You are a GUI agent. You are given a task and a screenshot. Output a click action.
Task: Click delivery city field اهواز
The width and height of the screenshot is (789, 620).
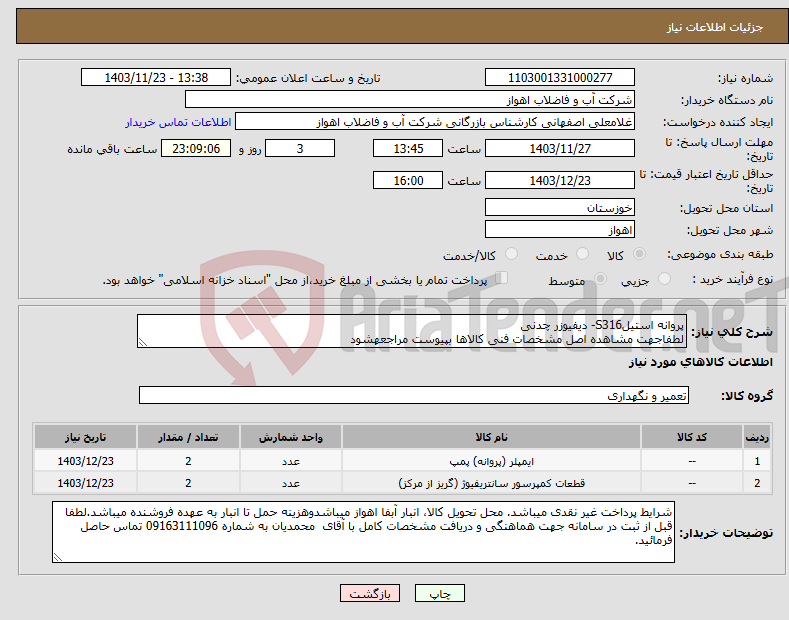(x=560, y=229)
